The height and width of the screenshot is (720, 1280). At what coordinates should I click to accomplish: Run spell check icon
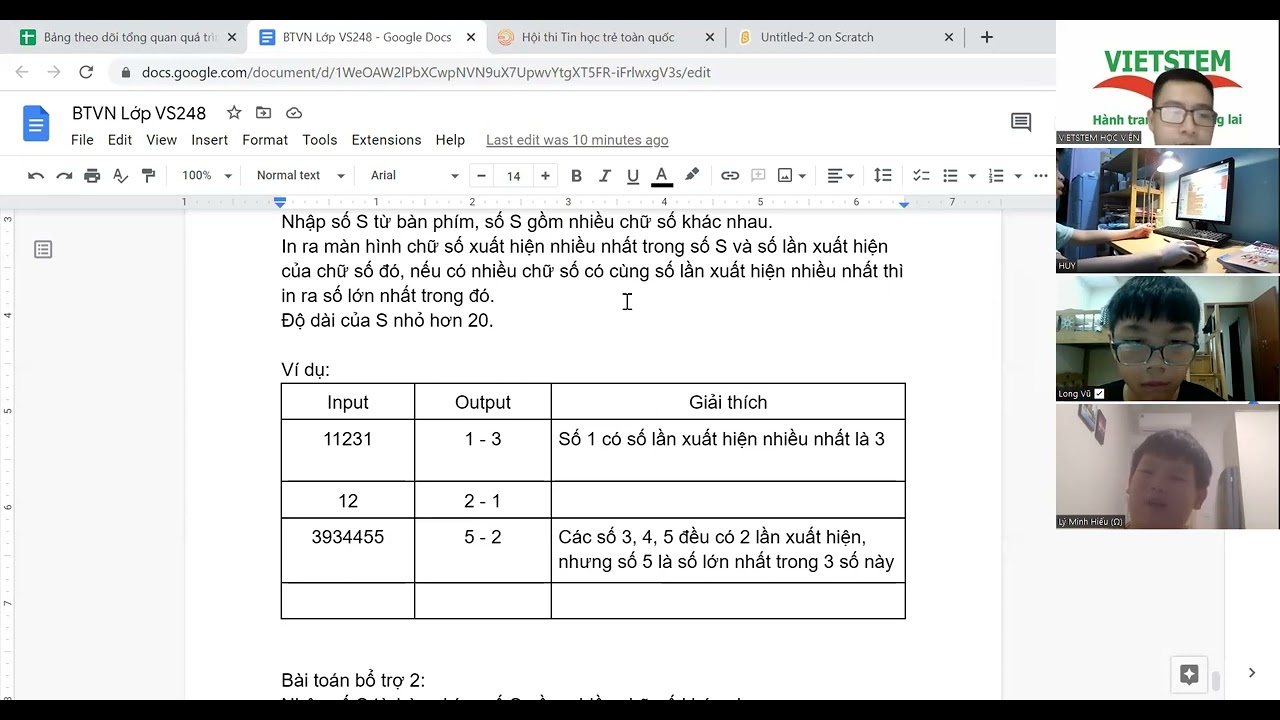[120, 176]
